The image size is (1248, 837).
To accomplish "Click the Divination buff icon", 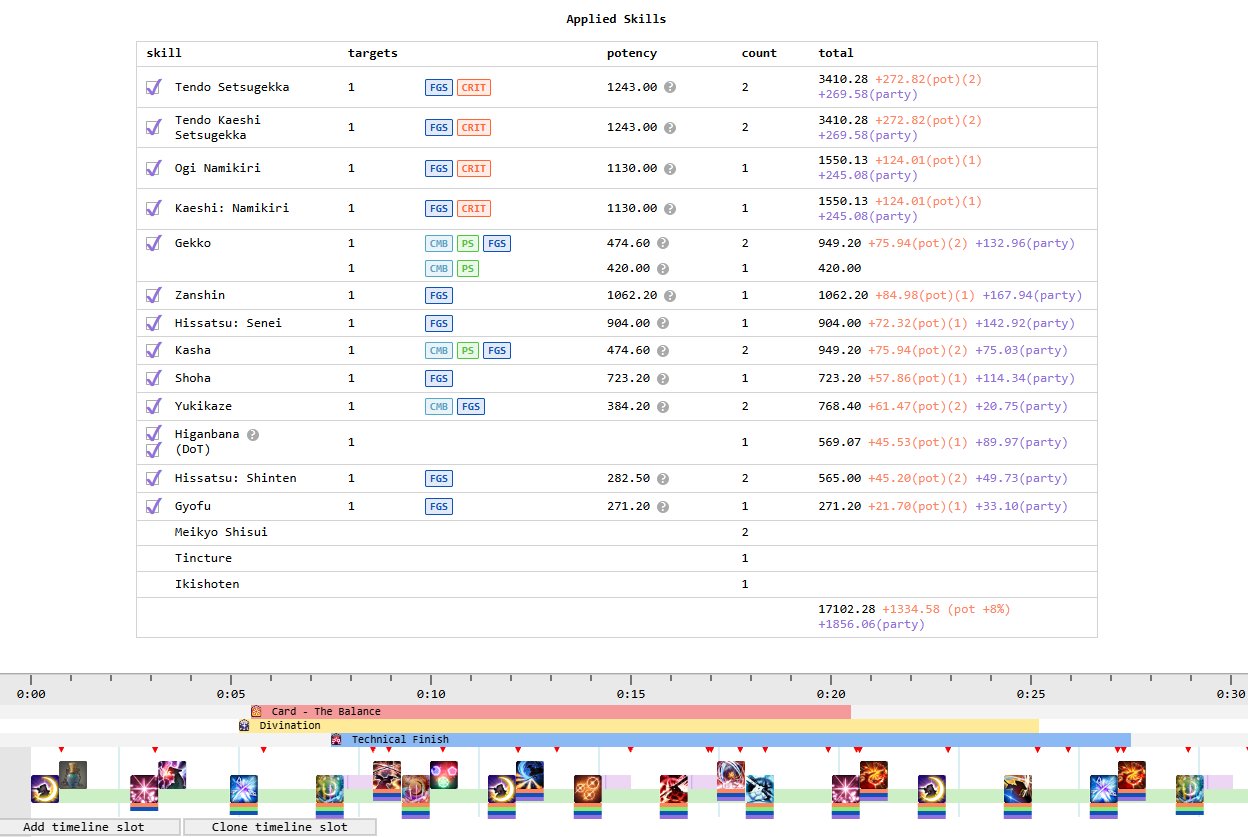I will coord(244,726).
